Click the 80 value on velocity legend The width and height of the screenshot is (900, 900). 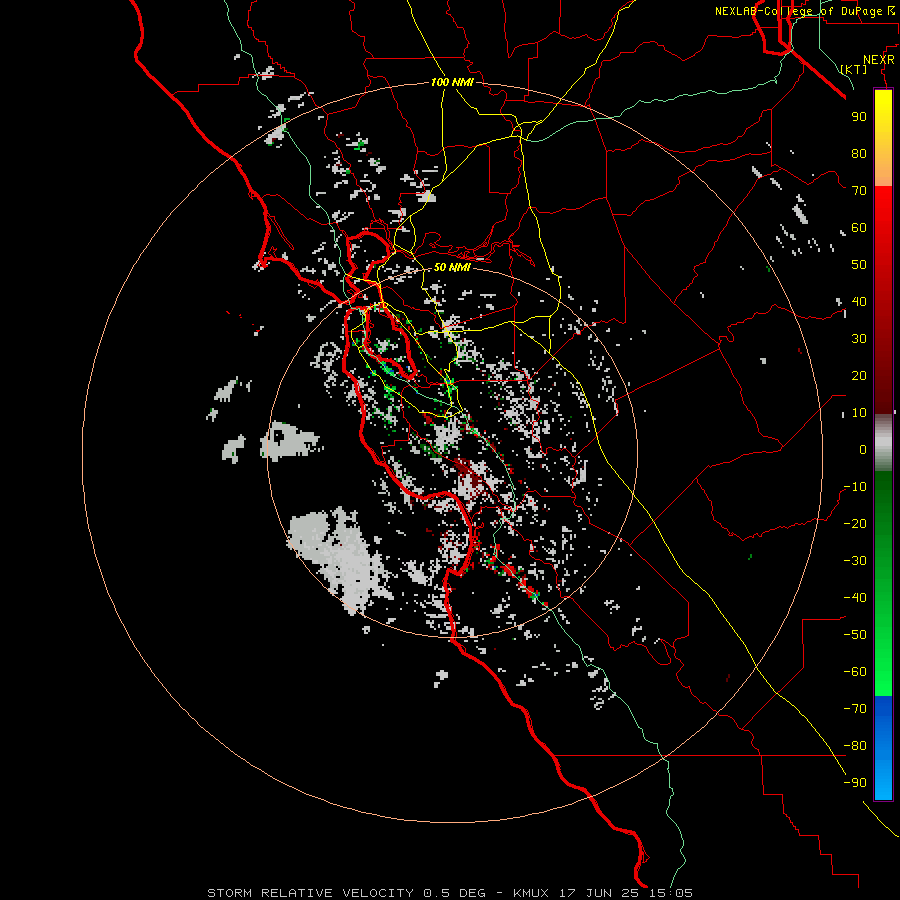[859, 153]
